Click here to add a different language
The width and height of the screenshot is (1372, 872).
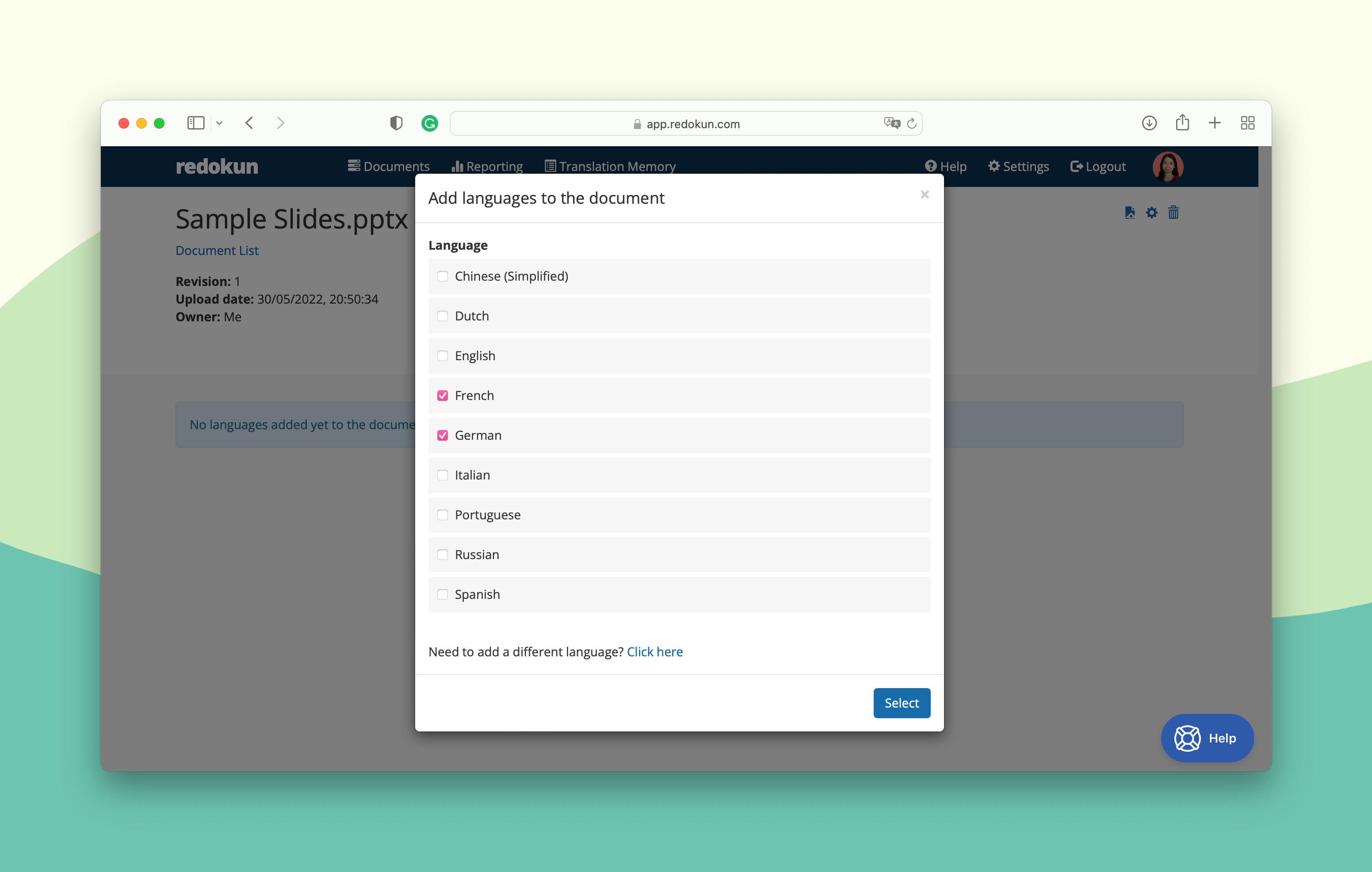654,651
